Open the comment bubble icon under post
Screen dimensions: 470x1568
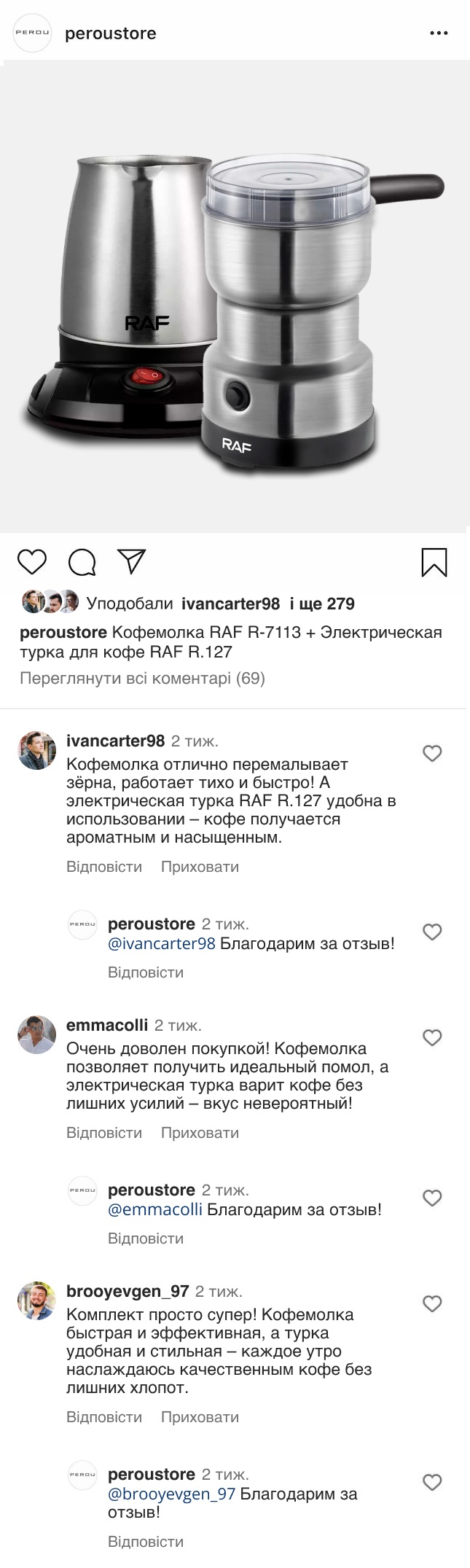pyautogui.click(x=82, y=562)
